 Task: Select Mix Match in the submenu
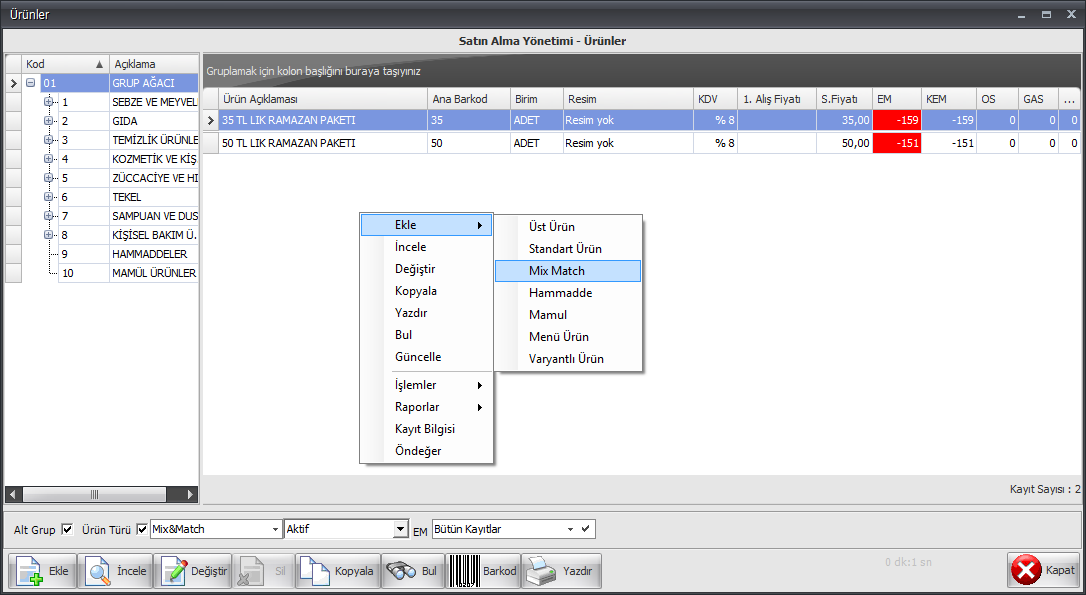tap(568, 271)
